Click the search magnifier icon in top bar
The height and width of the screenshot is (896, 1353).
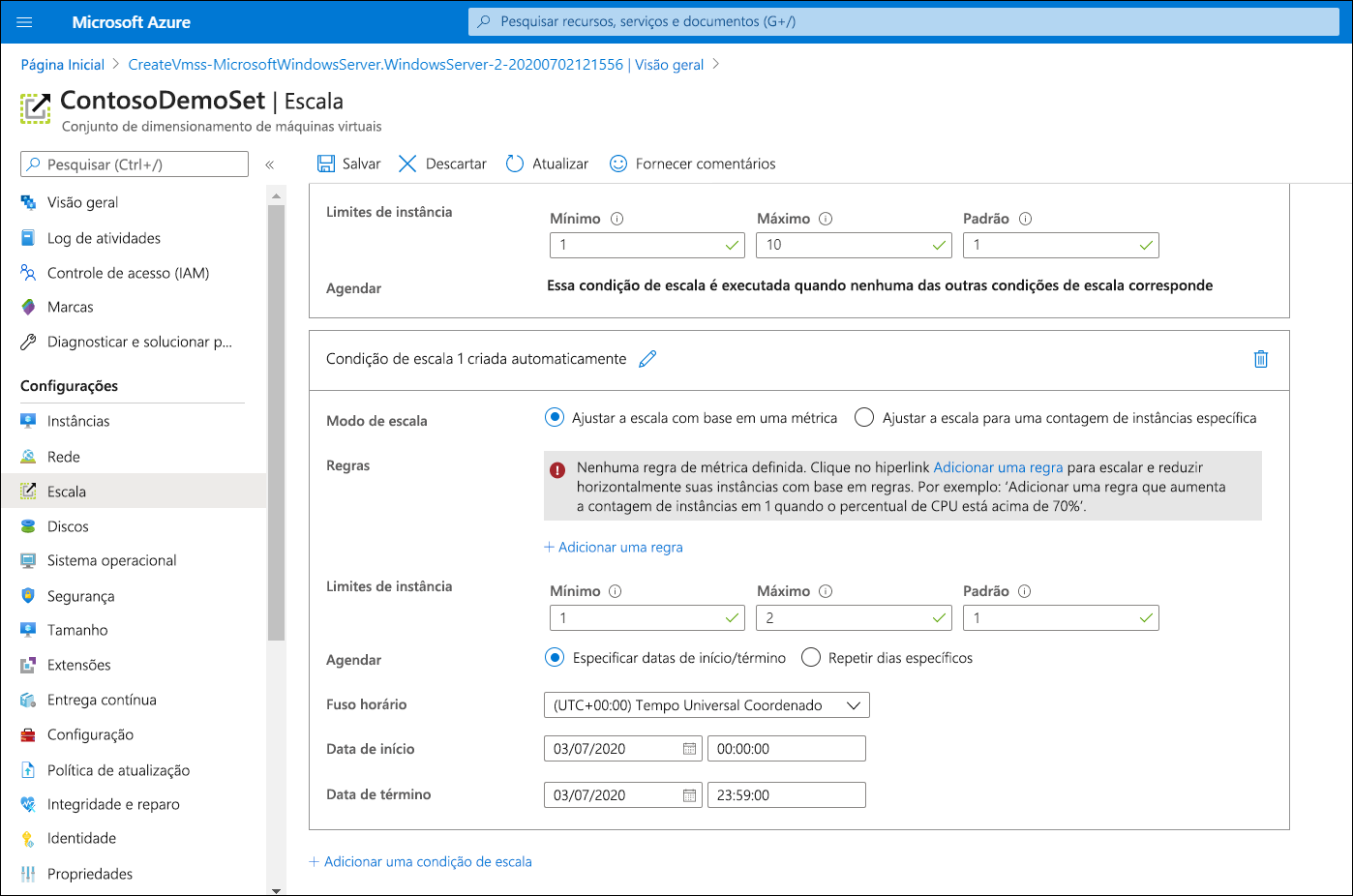click(484, 21)
